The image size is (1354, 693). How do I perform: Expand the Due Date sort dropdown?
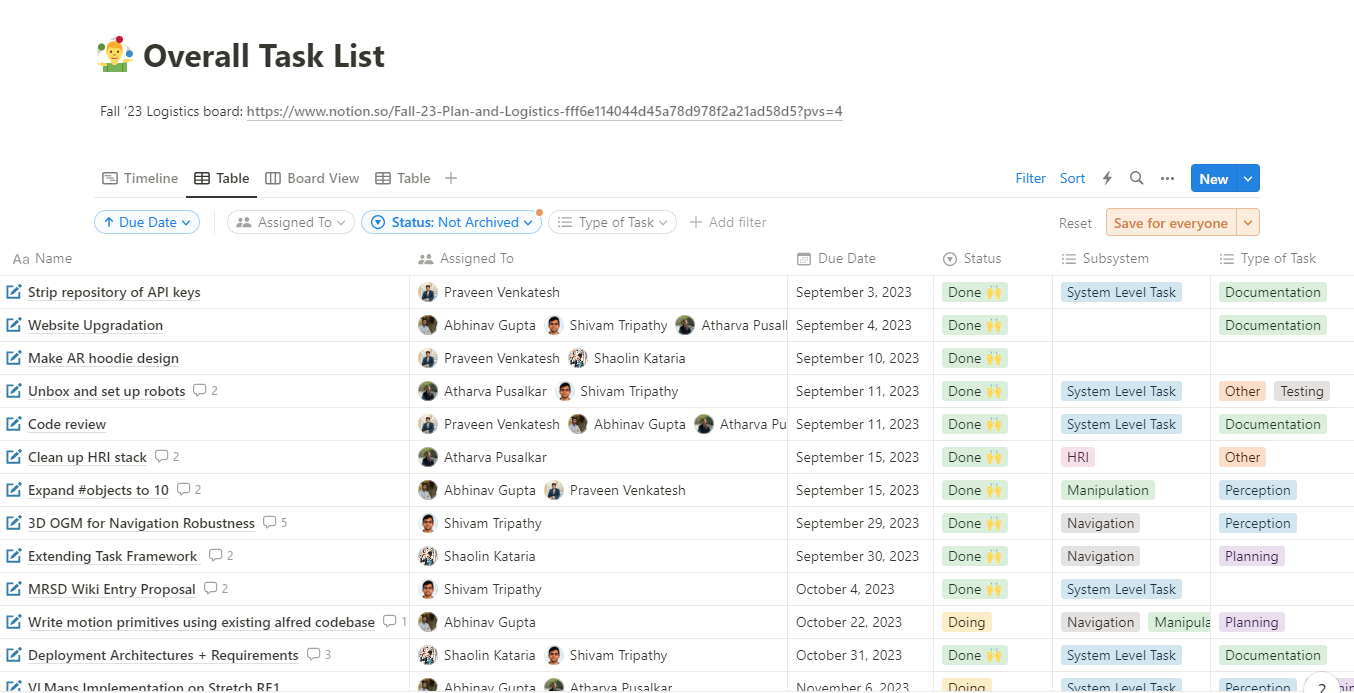pyautogui.click(x=147, y=222)
